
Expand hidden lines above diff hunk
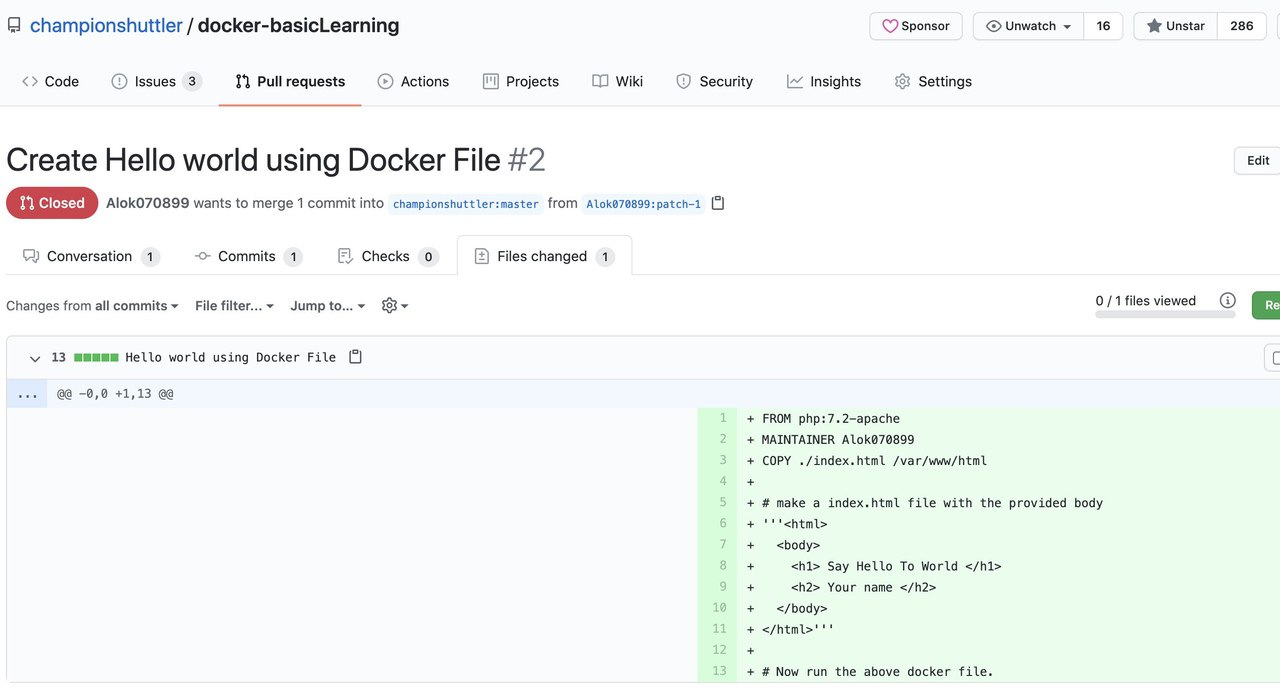pos(27,394)
